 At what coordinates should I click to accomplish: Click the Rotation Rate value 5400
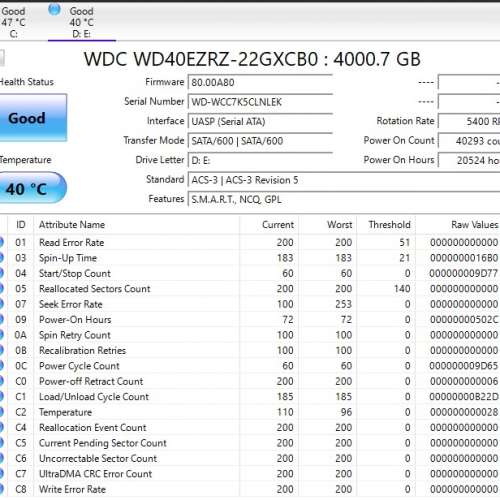tap(469, 121)
